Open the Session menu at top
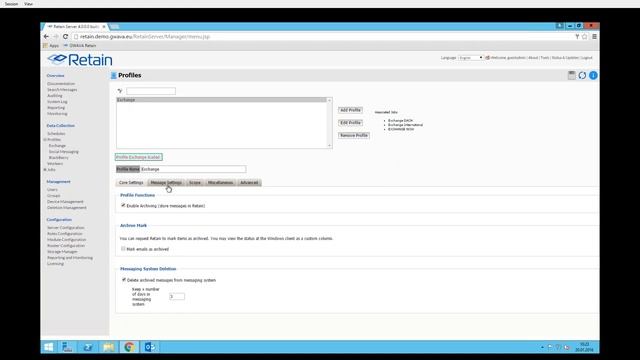The height and width of the screenshot is (360, 640). (11, 4)
